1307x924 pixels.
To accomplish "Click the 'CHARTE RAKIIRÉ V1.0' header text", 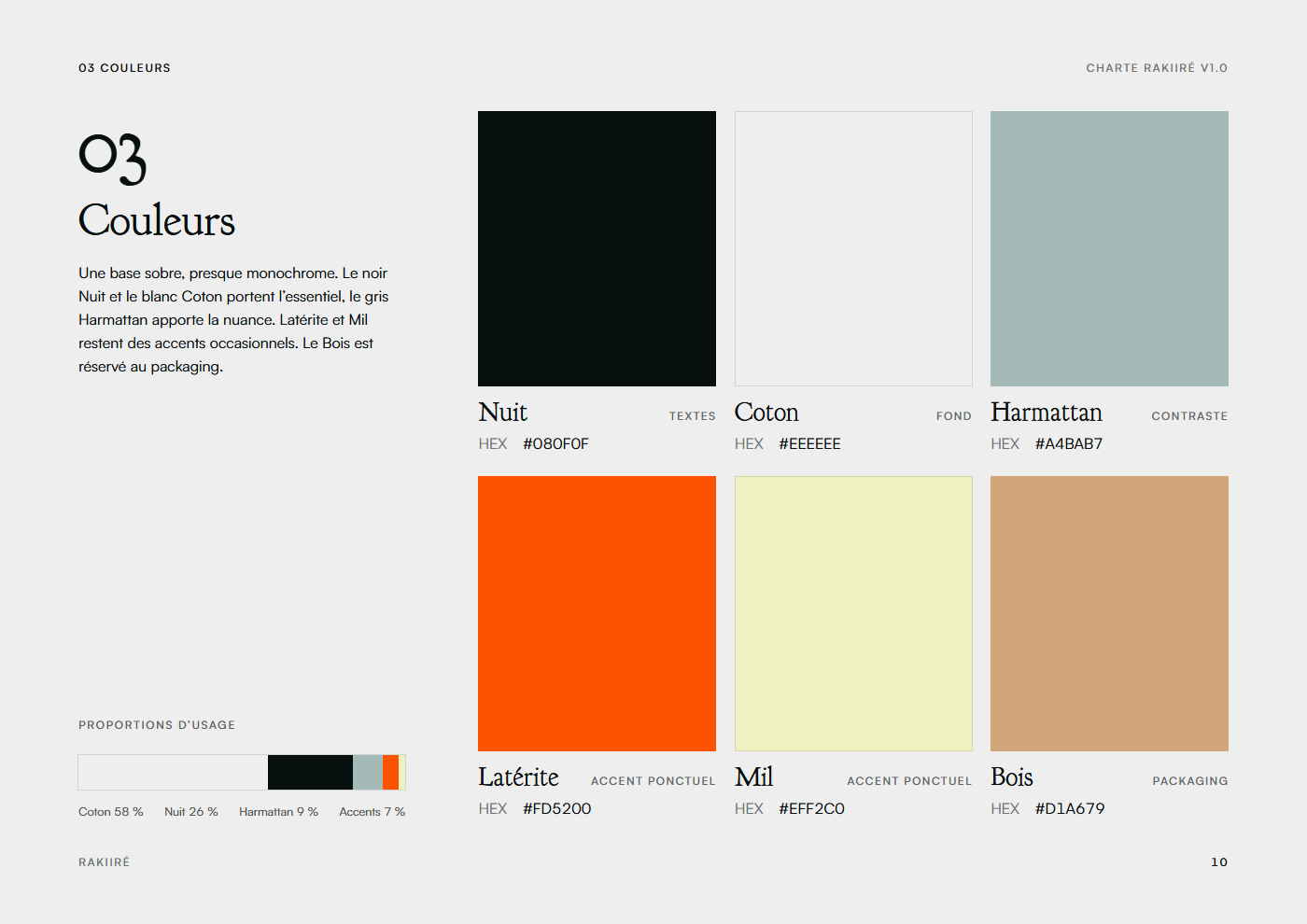I will click(x=1157, y=68).
